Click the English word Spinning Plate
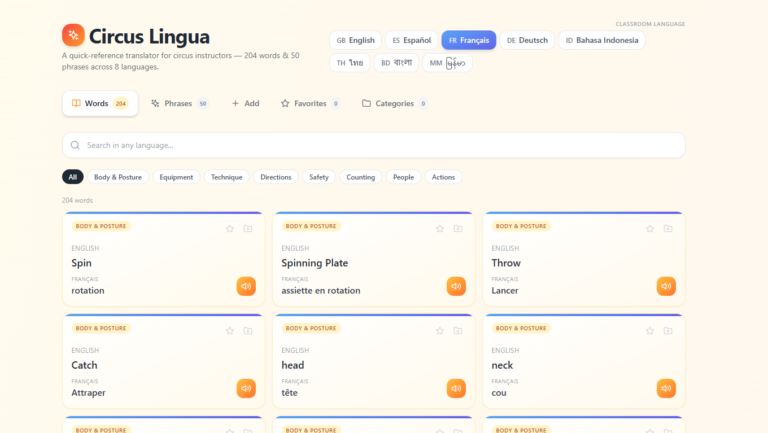Viewport: 768px width, 433px height. point(314,263)
